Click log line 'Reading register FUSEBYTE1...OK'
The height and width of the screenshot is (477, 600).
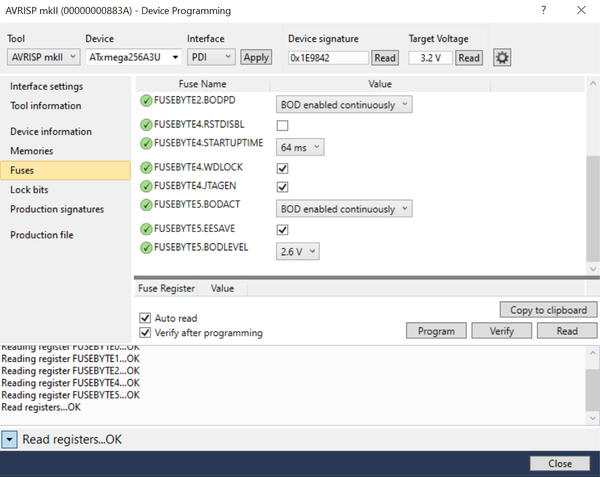click(71, 359)
